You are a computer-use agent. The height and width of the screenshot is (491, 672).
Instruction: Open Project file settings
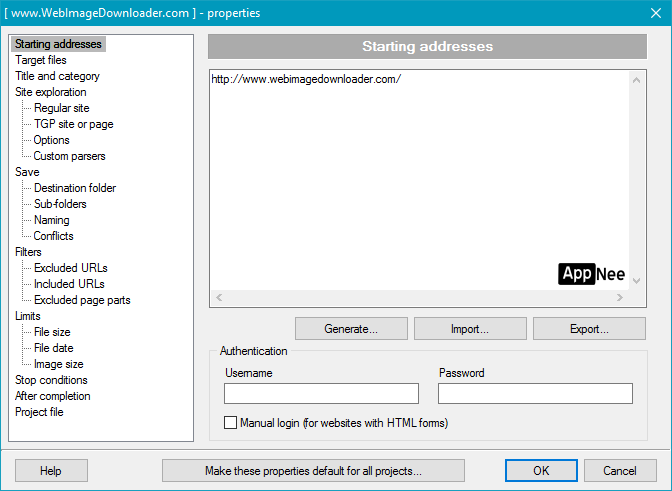39,412
